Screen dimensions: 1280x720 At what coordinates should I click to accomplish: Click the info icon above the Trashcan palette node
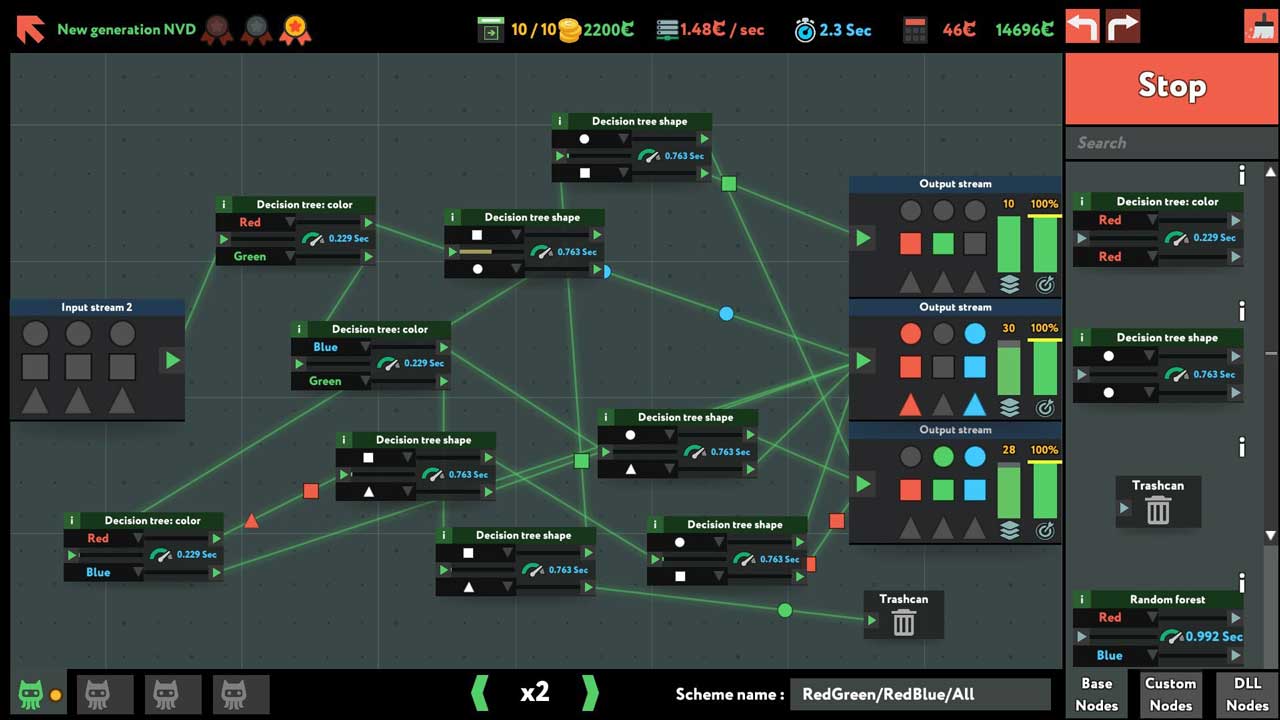pyautogui.click(x=1242, y=447)
